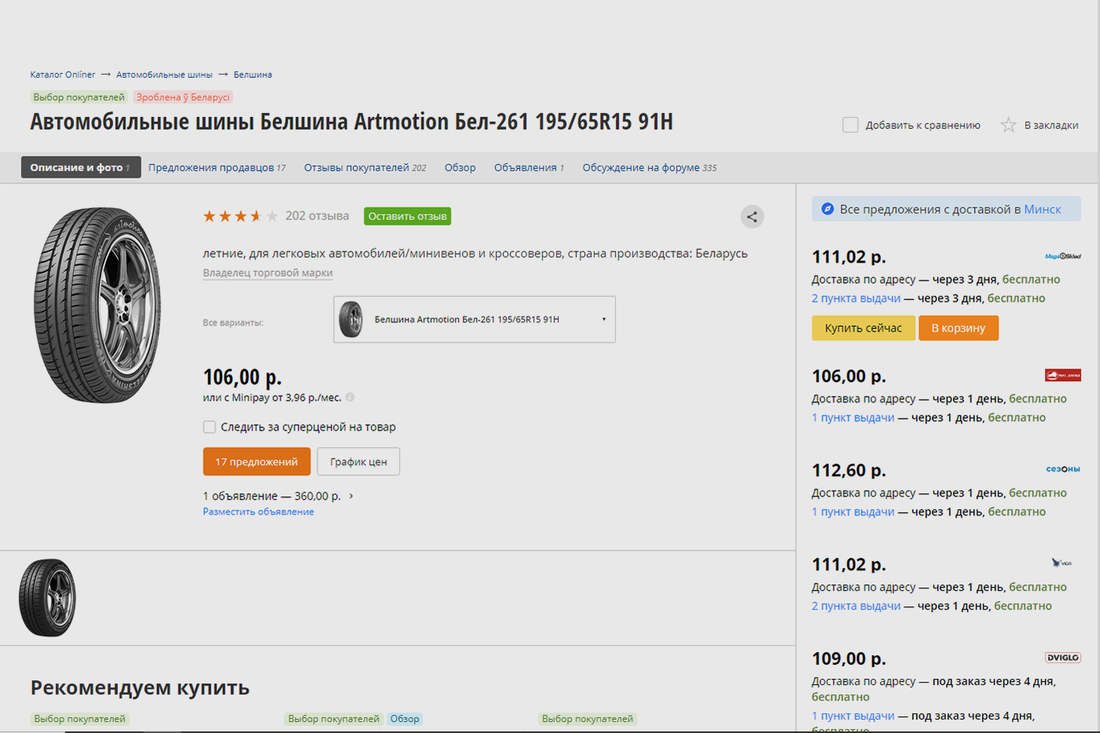Switch to 'Предложения продавцов' tab
This screenshot has width=1100, height=733.
(210, 168)
